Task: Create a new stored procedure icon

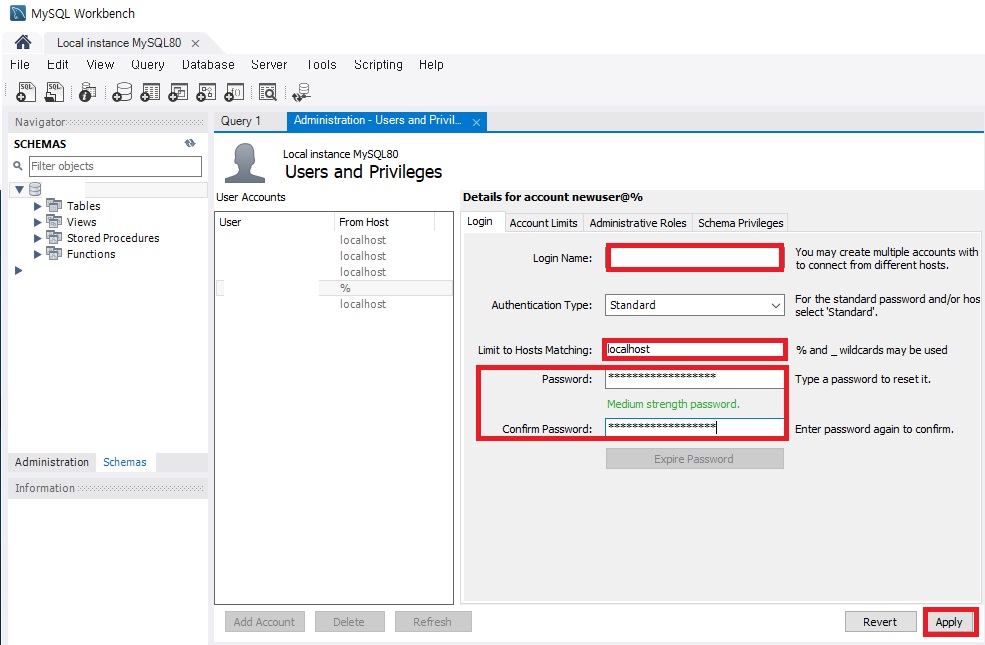Action: tap(206, 92)
